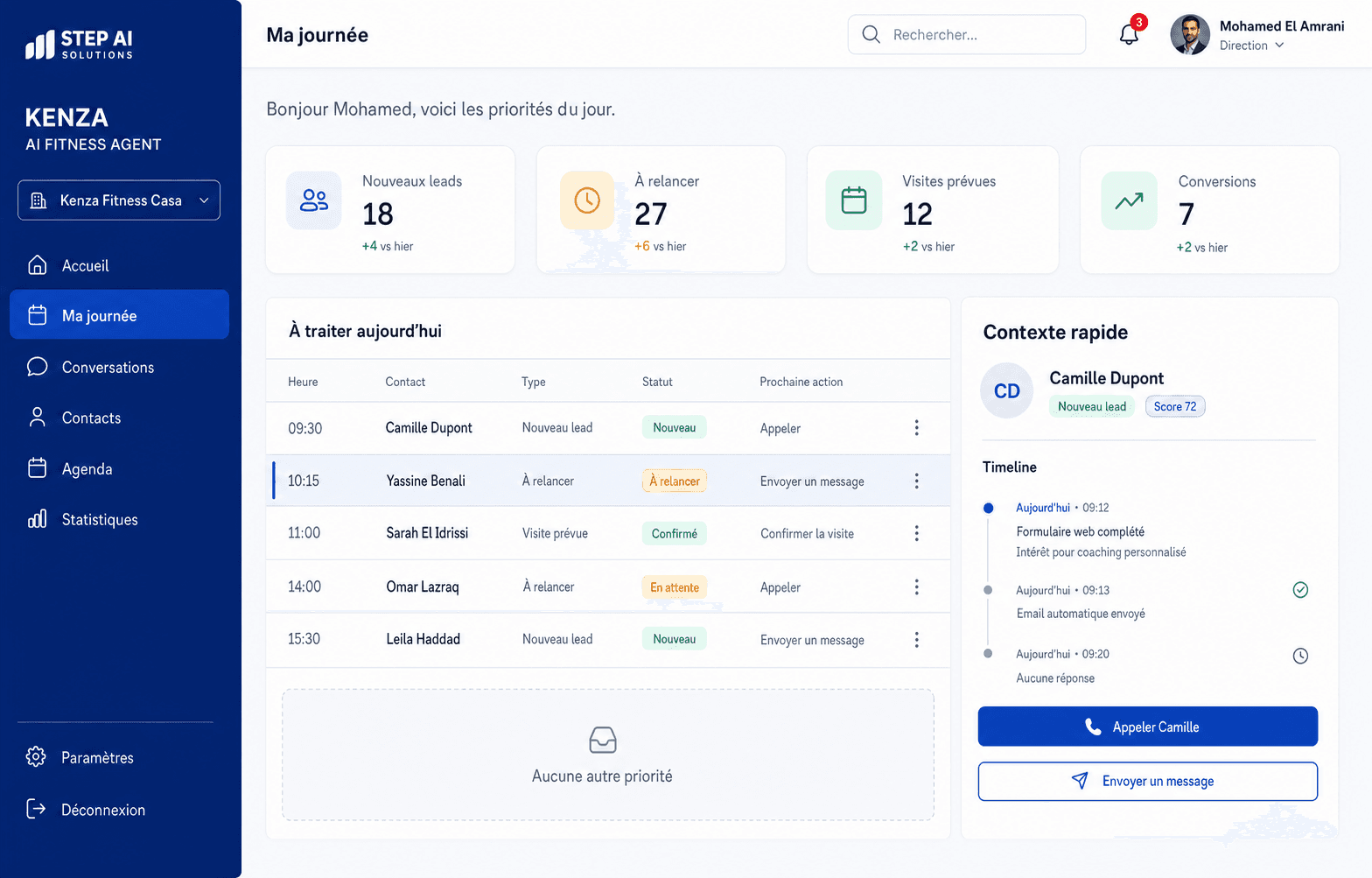Click into the Rechercher search field
This screenshot has height=878, width=1372.
click(967, 34)
